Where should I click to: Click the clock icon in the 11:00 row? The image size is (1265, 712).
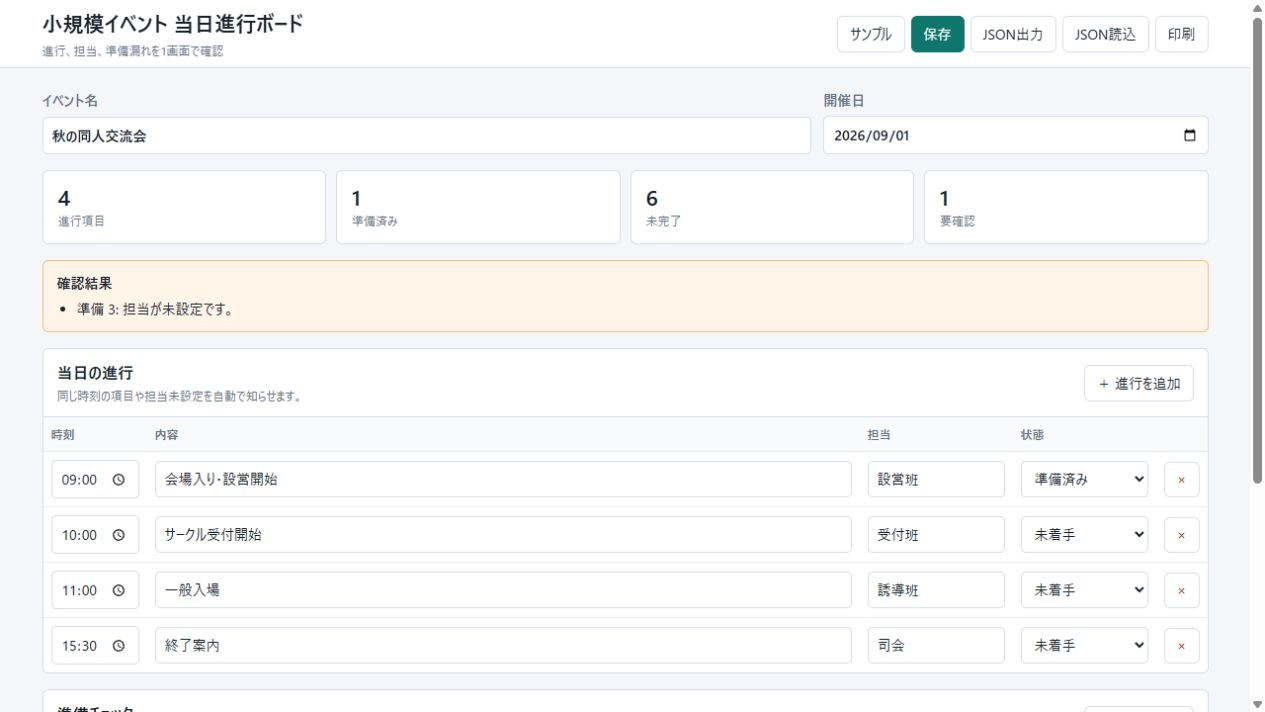pyautogui.click(x=119, y=590)
